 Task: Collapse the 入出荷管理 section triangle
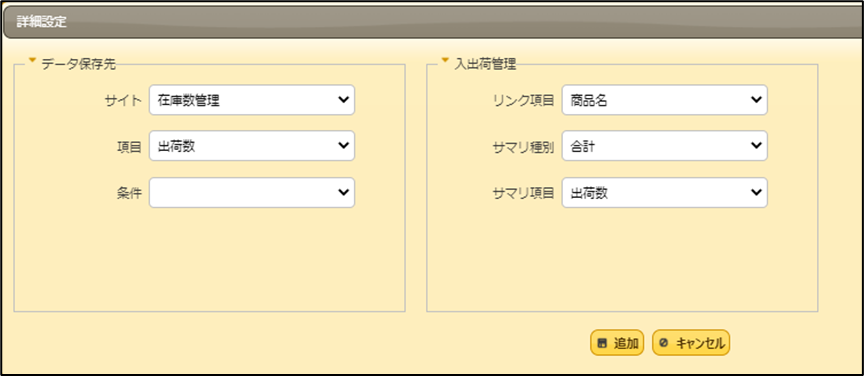[x=445, y=60]
